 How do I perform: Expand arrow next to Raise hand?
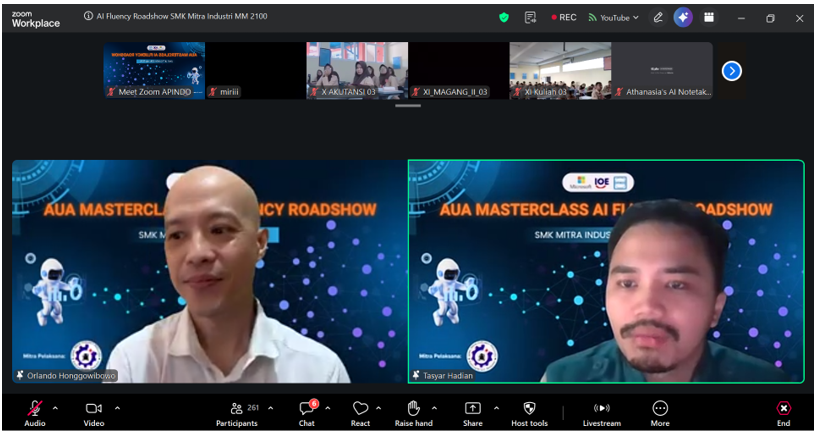(434, 409)
